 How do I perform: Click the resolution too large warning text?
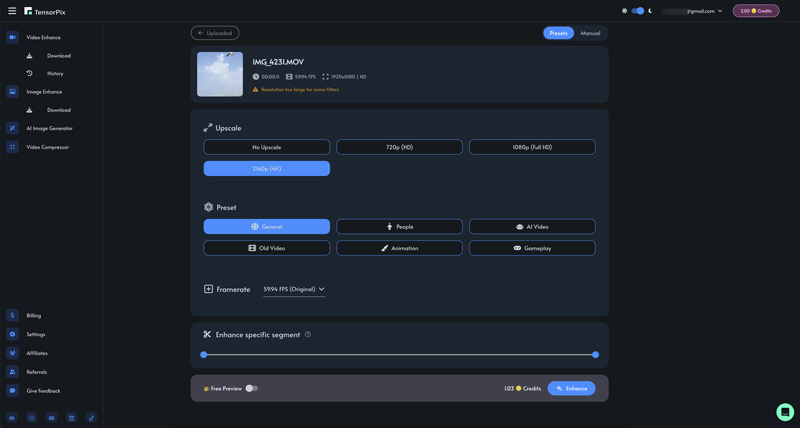[300, 89]
